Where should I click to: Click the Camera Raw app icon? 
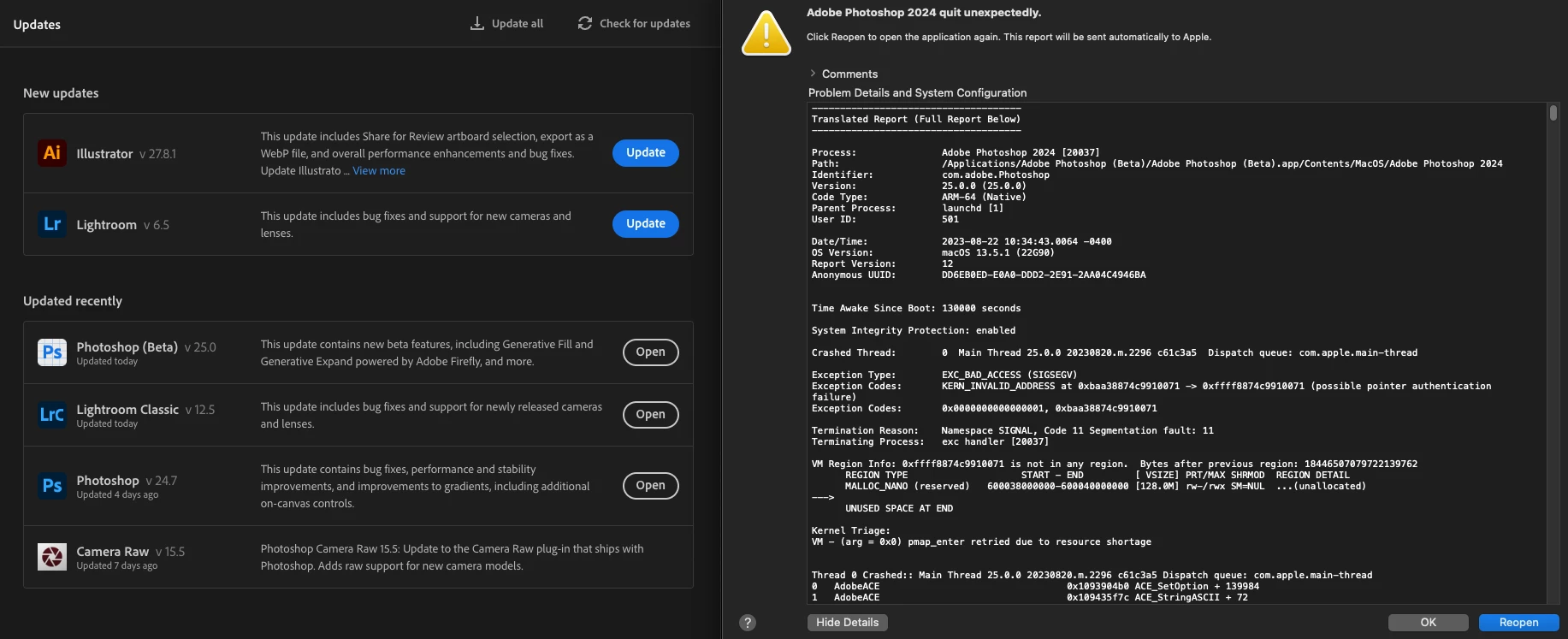52,557
